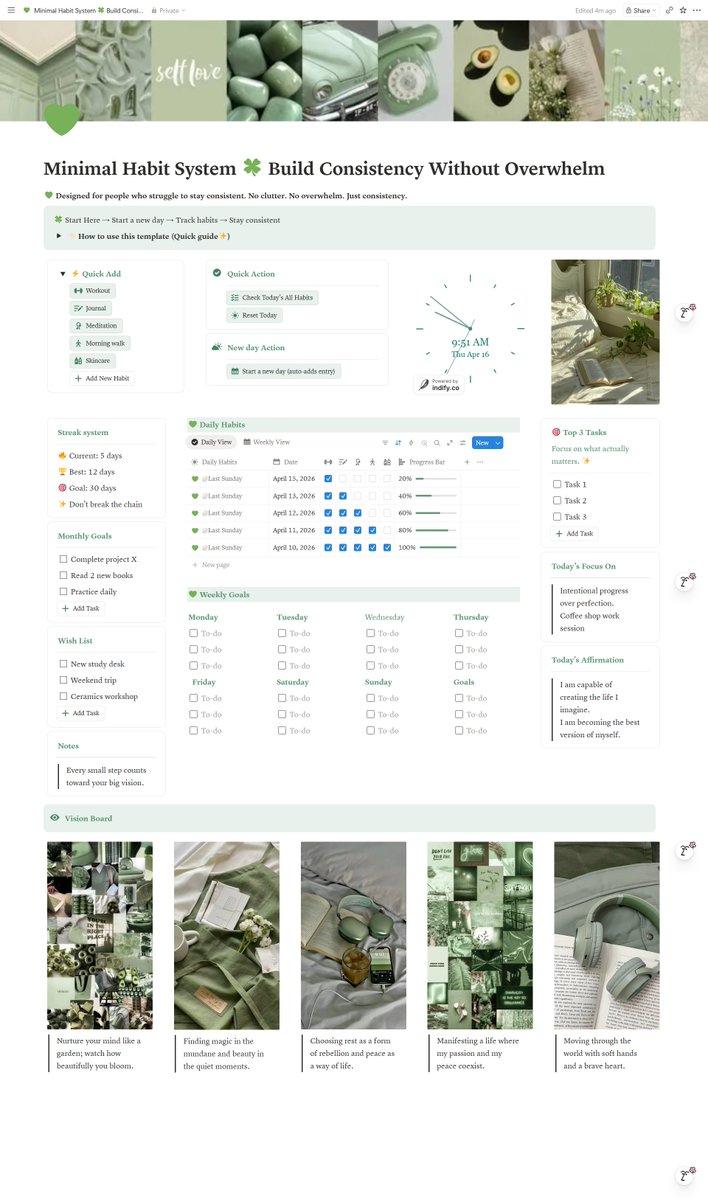Screen dimensions: 708x1199
Task: Click the skincare column header icon
Action: pyautogui.click(x=387, y=462)
